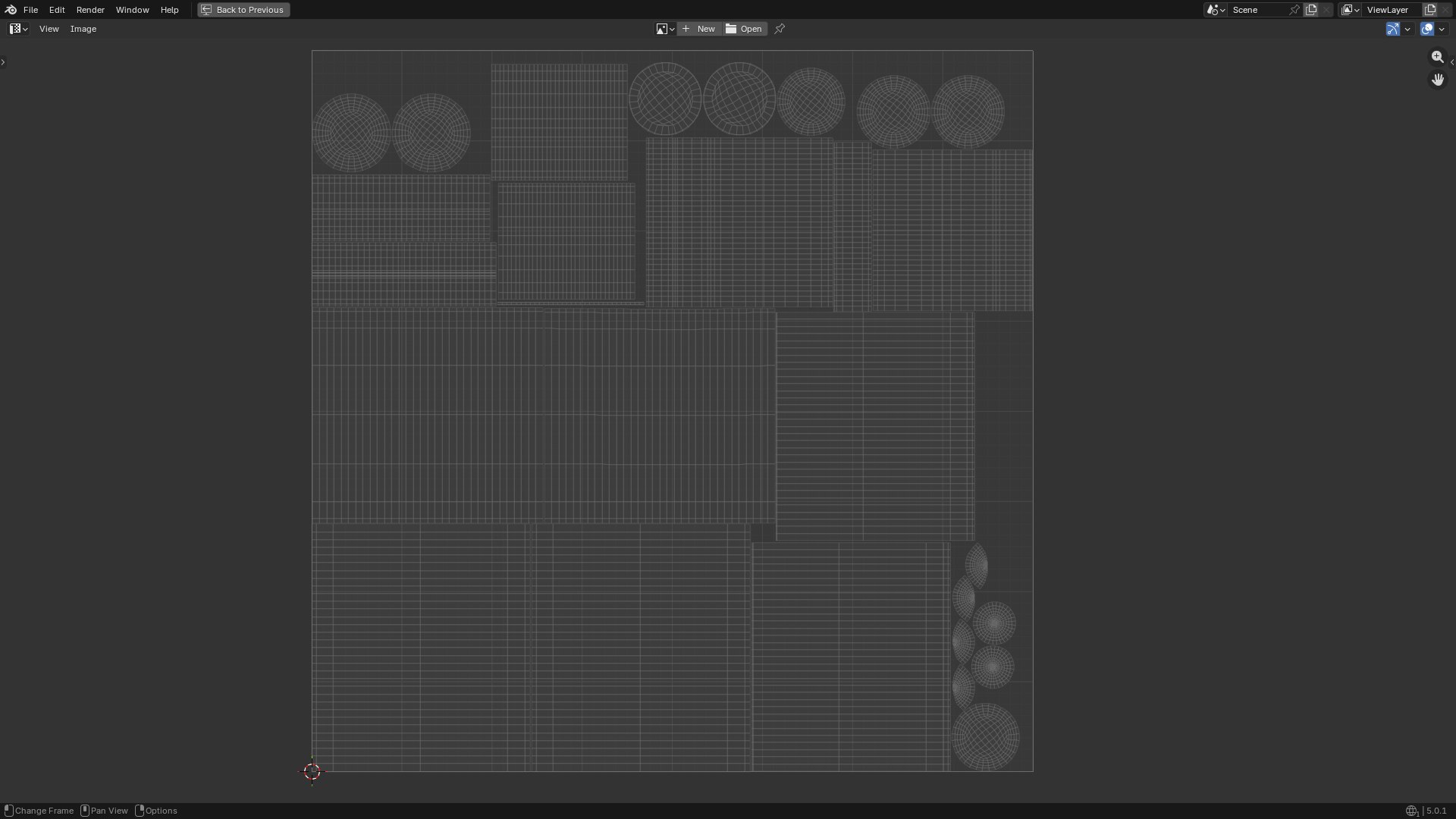Open the Help menu
Image resolution: width=1456 pixels, height=819 pixels.
pos(169,10)
